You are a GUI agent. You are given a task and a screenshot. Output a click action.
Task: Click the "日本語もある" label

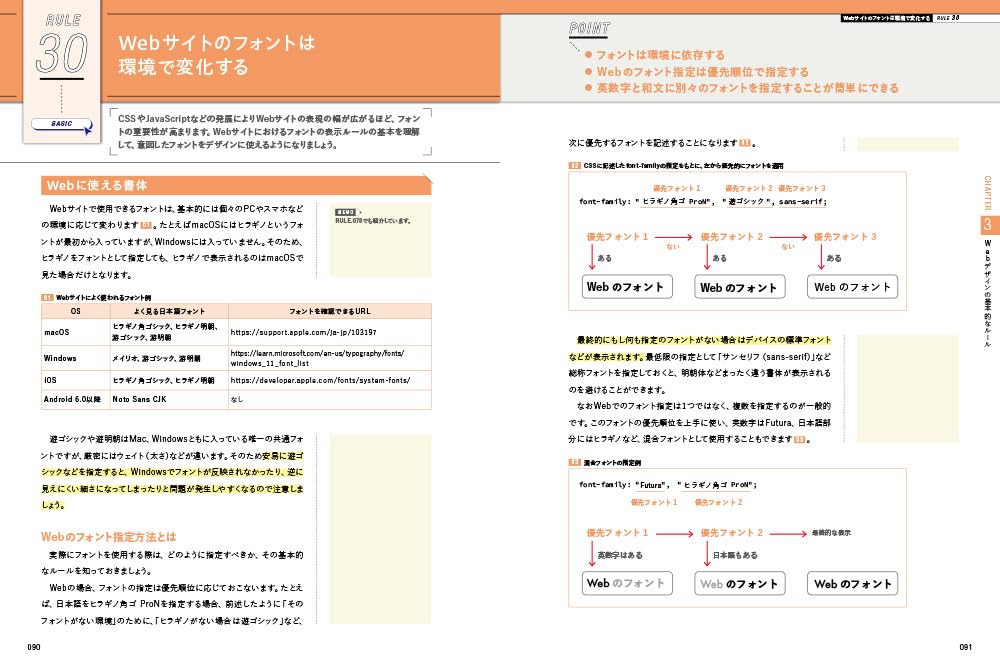[x=735, y=555]
